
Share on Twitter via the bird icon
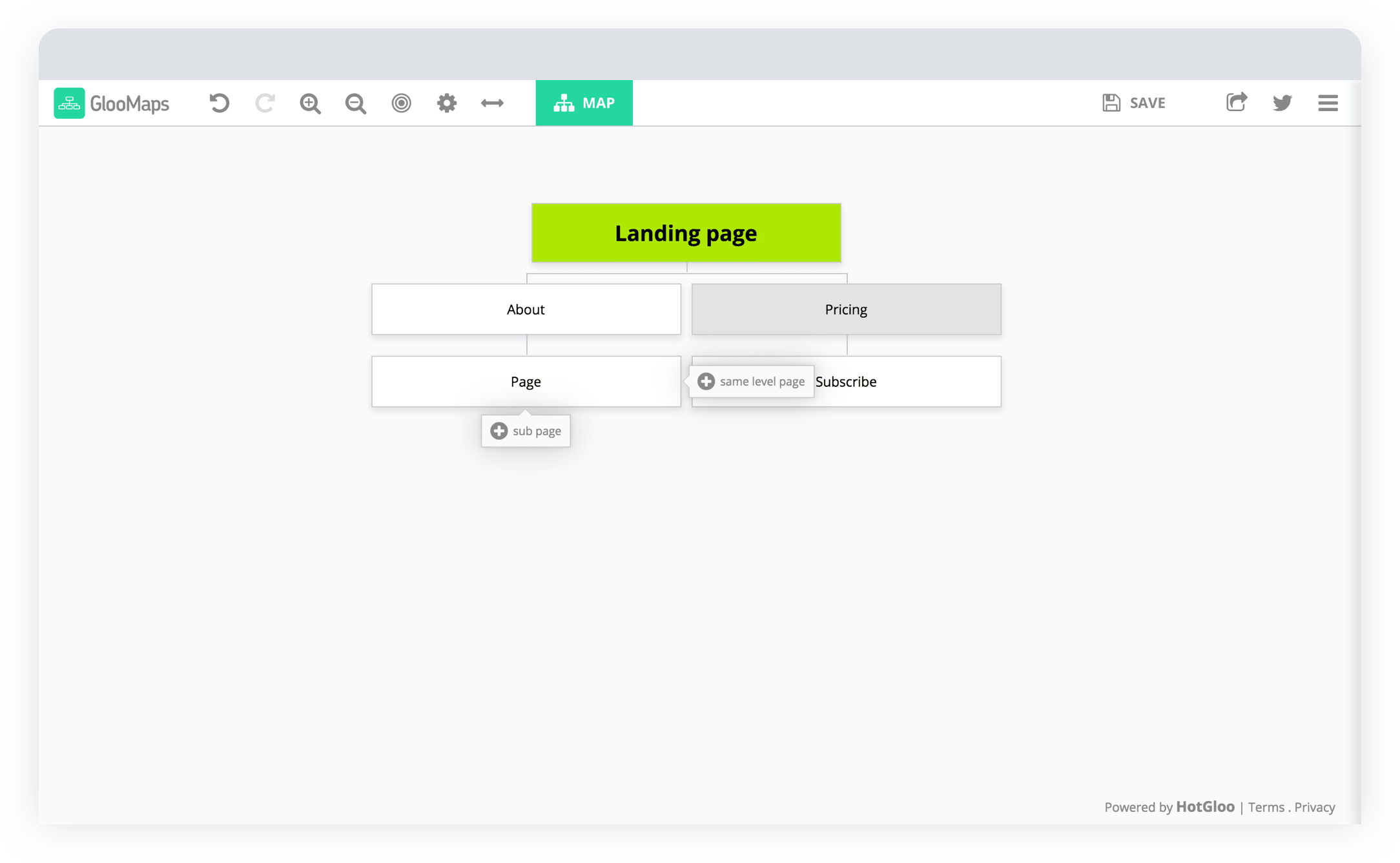click(x=1282, y=103)
